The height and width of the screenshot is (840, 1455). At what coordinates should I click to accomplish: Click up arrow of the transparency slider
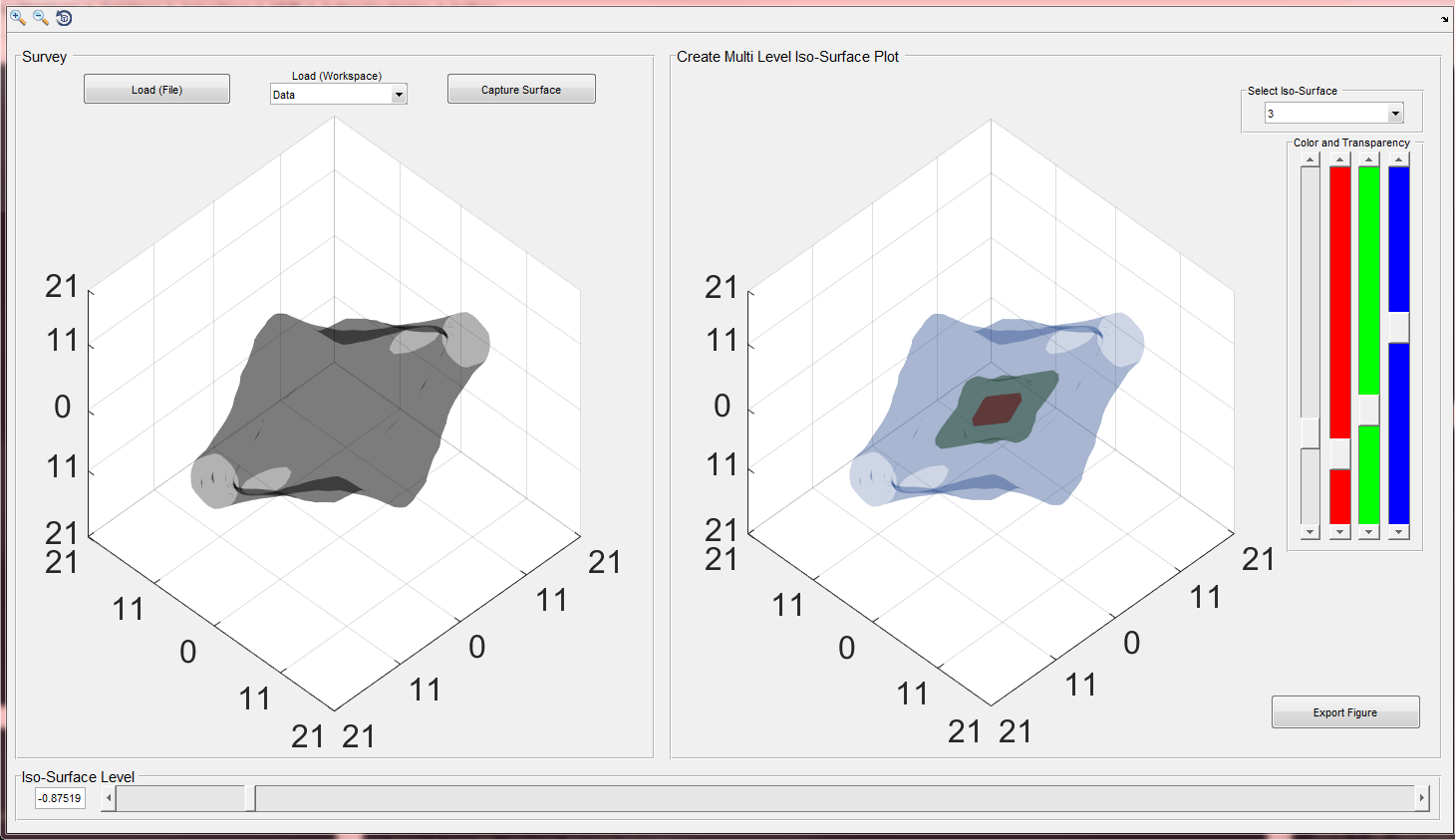[1310, 159]
